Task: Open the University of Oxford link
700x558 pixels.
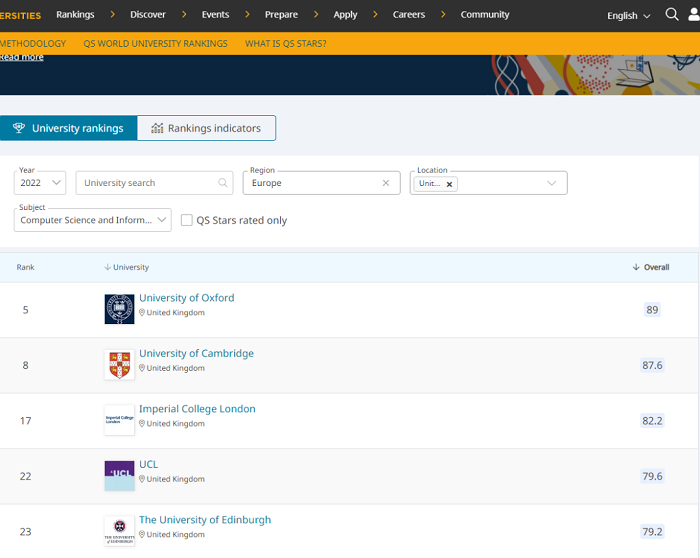Action: [x=186, y=298]
